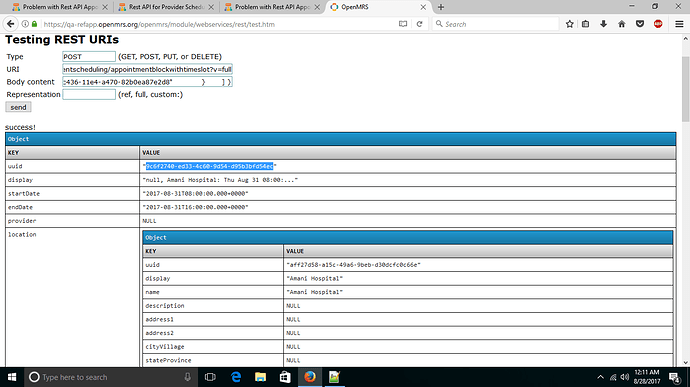Close the OpenMRS tab
690x387 pixels.
[x=423, y=7]
